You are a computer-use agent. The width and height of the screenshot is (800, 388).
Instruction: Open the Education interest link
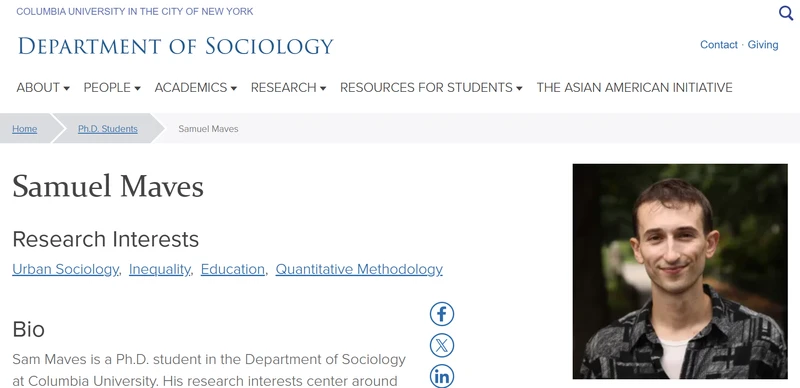233,269
